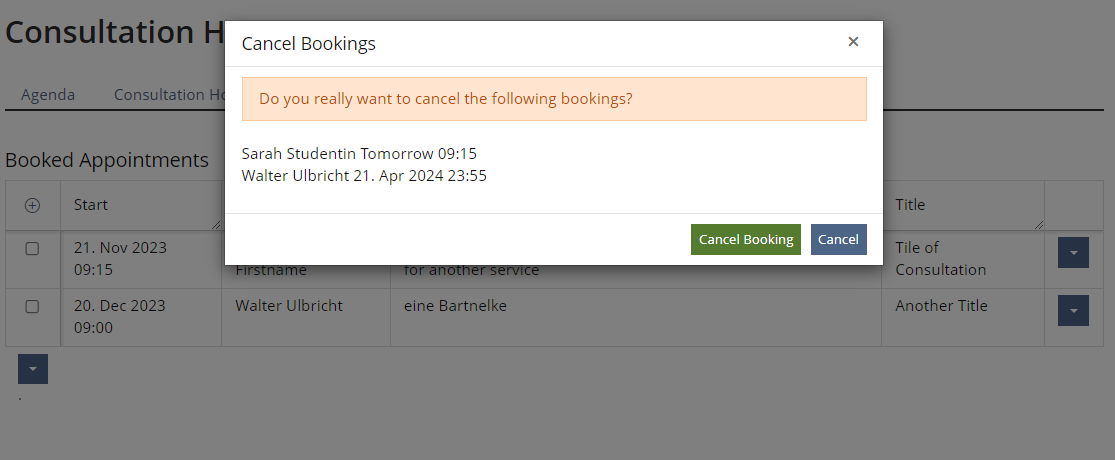Open the bulk actions dropdown below the table
The height and width of the screenshot is (460, 1115).
tap(33, 369)
